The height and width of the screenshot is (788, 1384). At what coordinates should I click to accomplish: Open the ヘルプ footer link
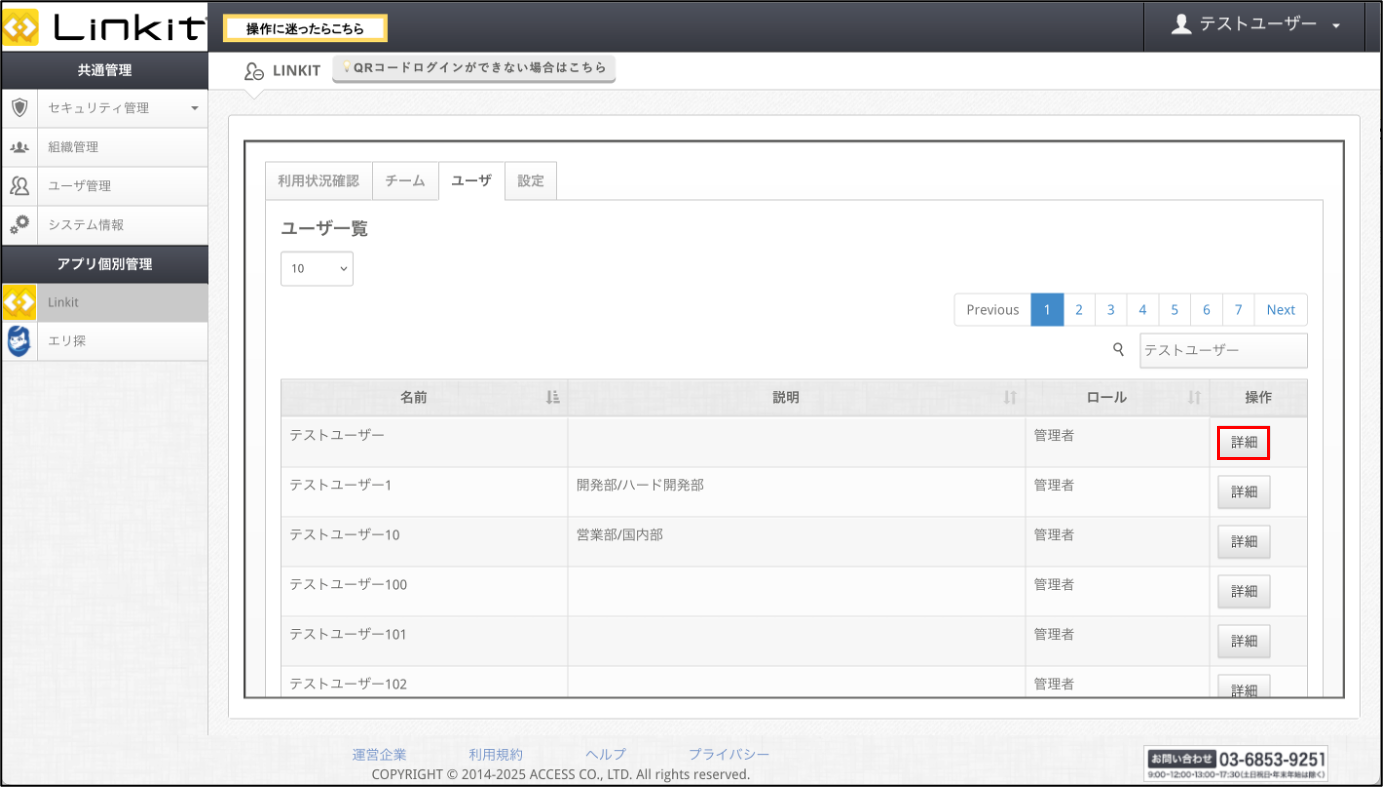606,755
